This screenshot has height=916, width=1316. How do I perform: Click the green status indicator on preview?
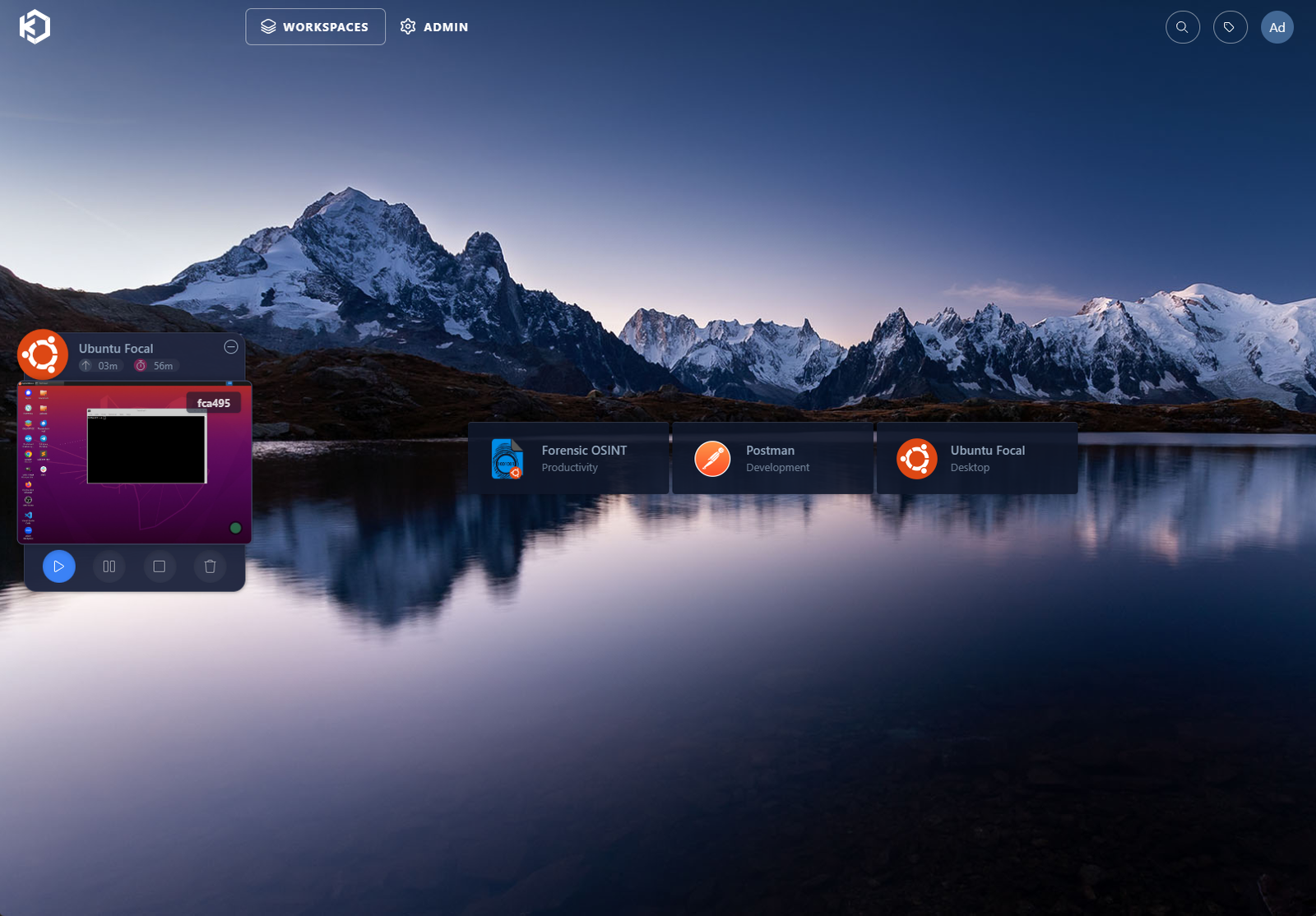pos(235,528)
